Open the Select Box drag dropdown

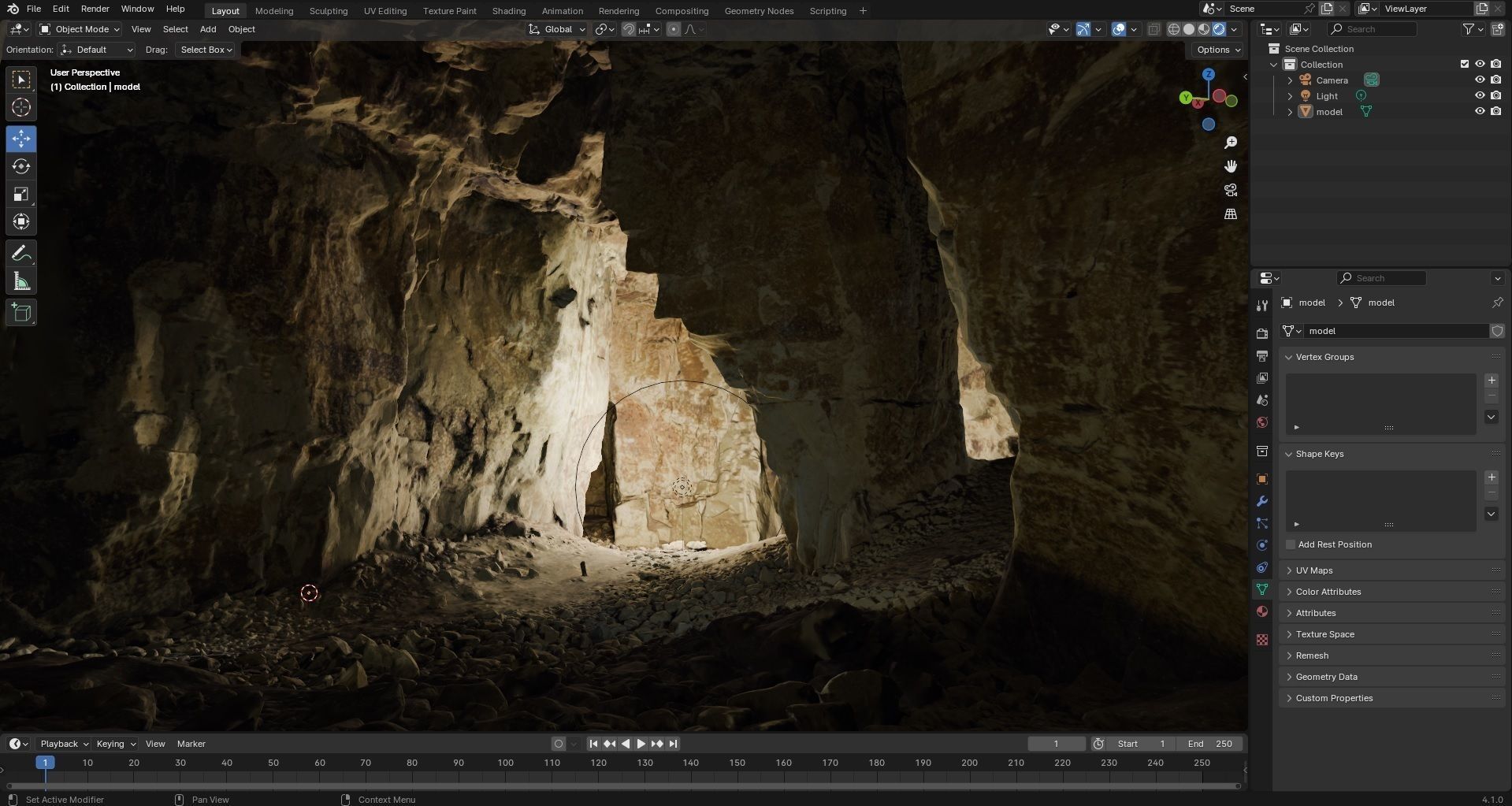click(x=206, y=50)
